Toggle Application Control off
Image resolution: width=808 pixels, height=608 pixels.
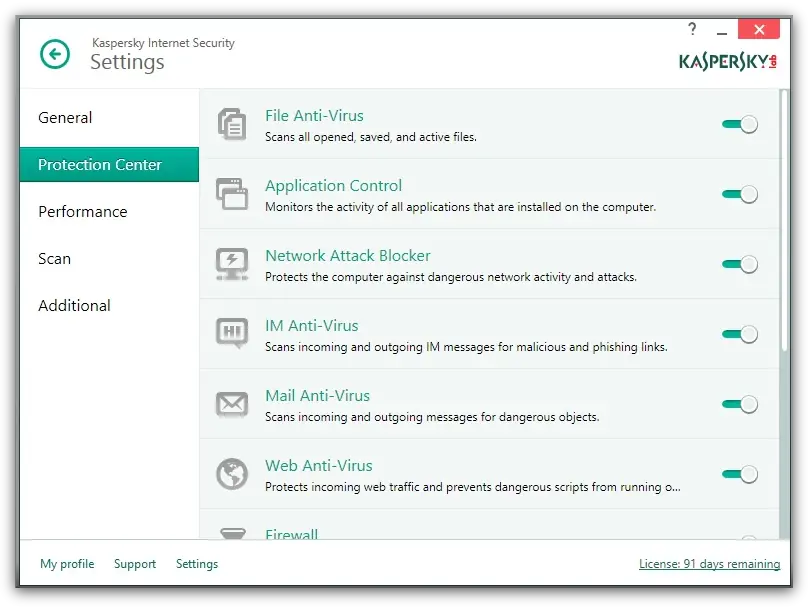(x=740, y=194)
